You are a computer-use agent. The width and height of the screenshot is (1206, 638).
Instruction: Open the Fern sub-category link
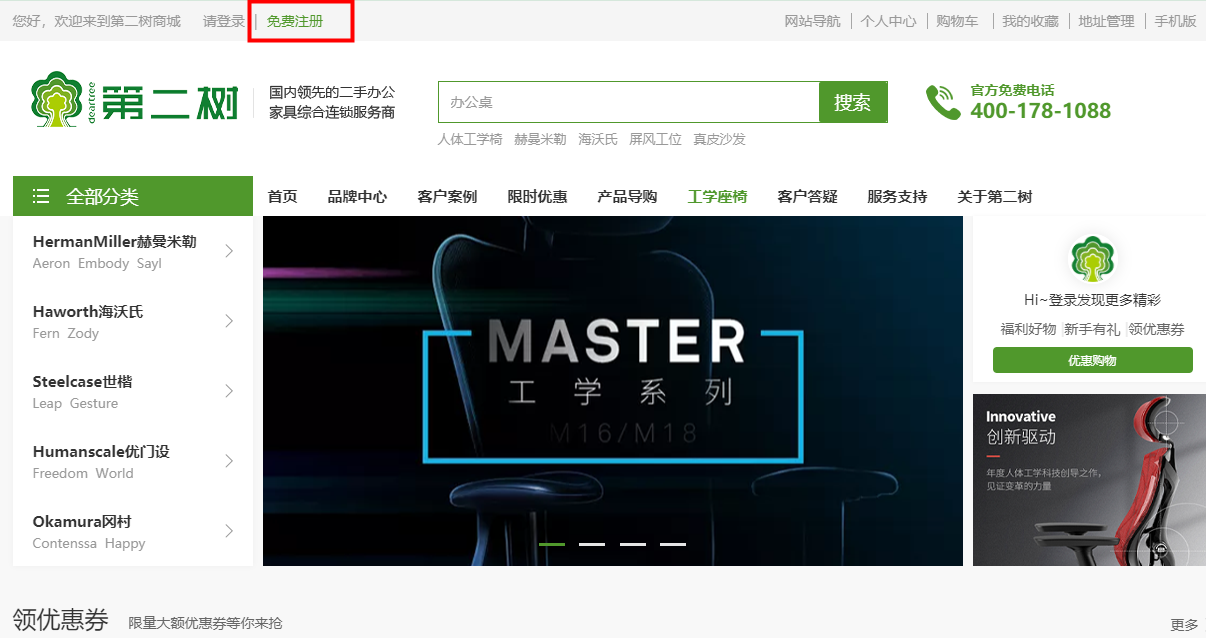[46, 334]
